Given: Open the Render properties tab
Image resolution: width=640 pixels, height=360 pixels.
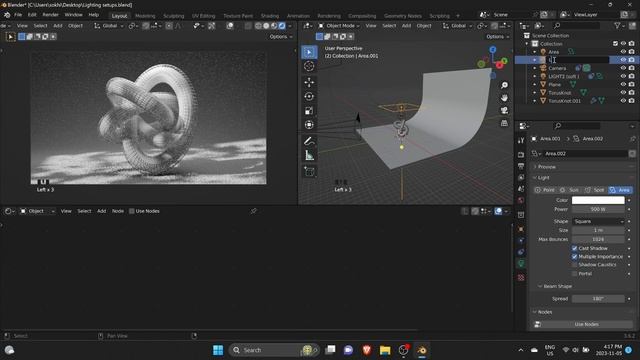Looking at the screenshot, I should pos(521,155).
